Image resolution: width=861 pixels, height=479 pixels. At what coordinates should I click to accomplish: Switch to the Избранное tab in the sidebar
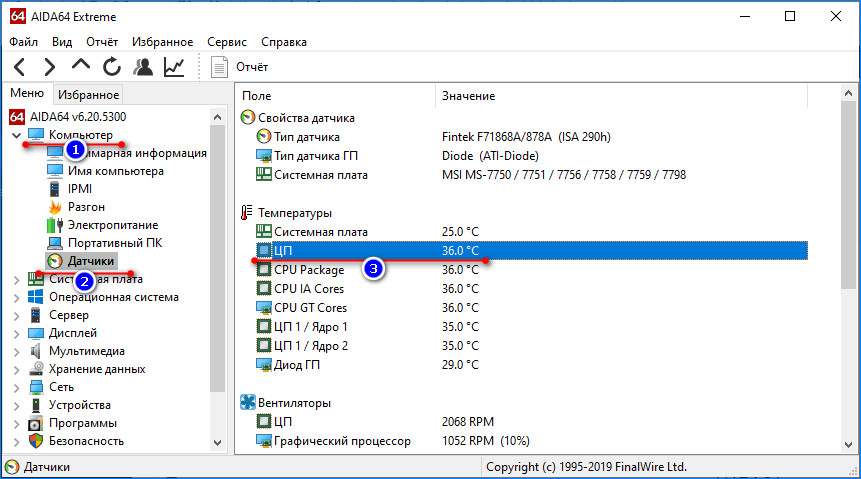tap(88, 94)
